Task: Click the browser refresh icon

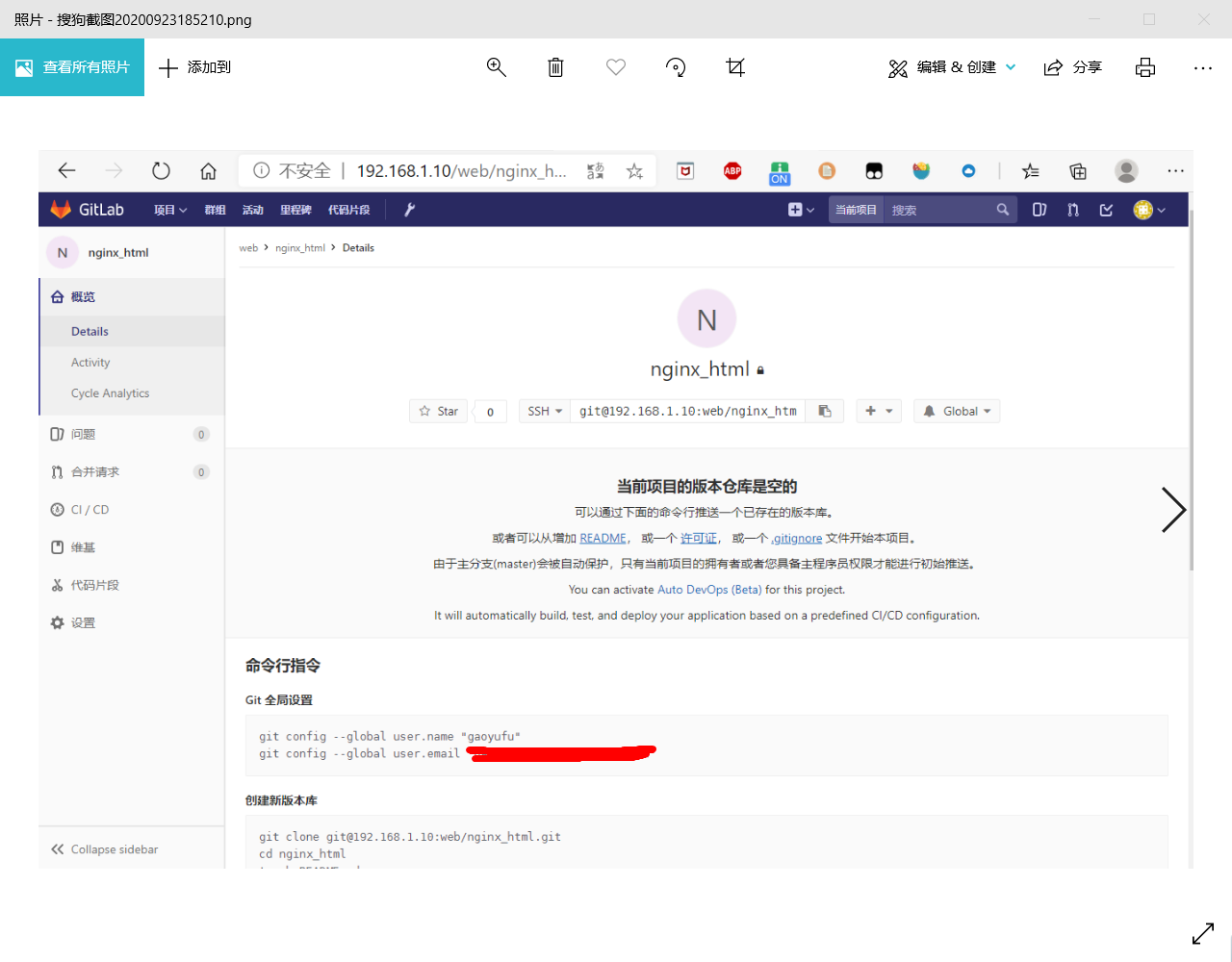Action: pos(161,171)
